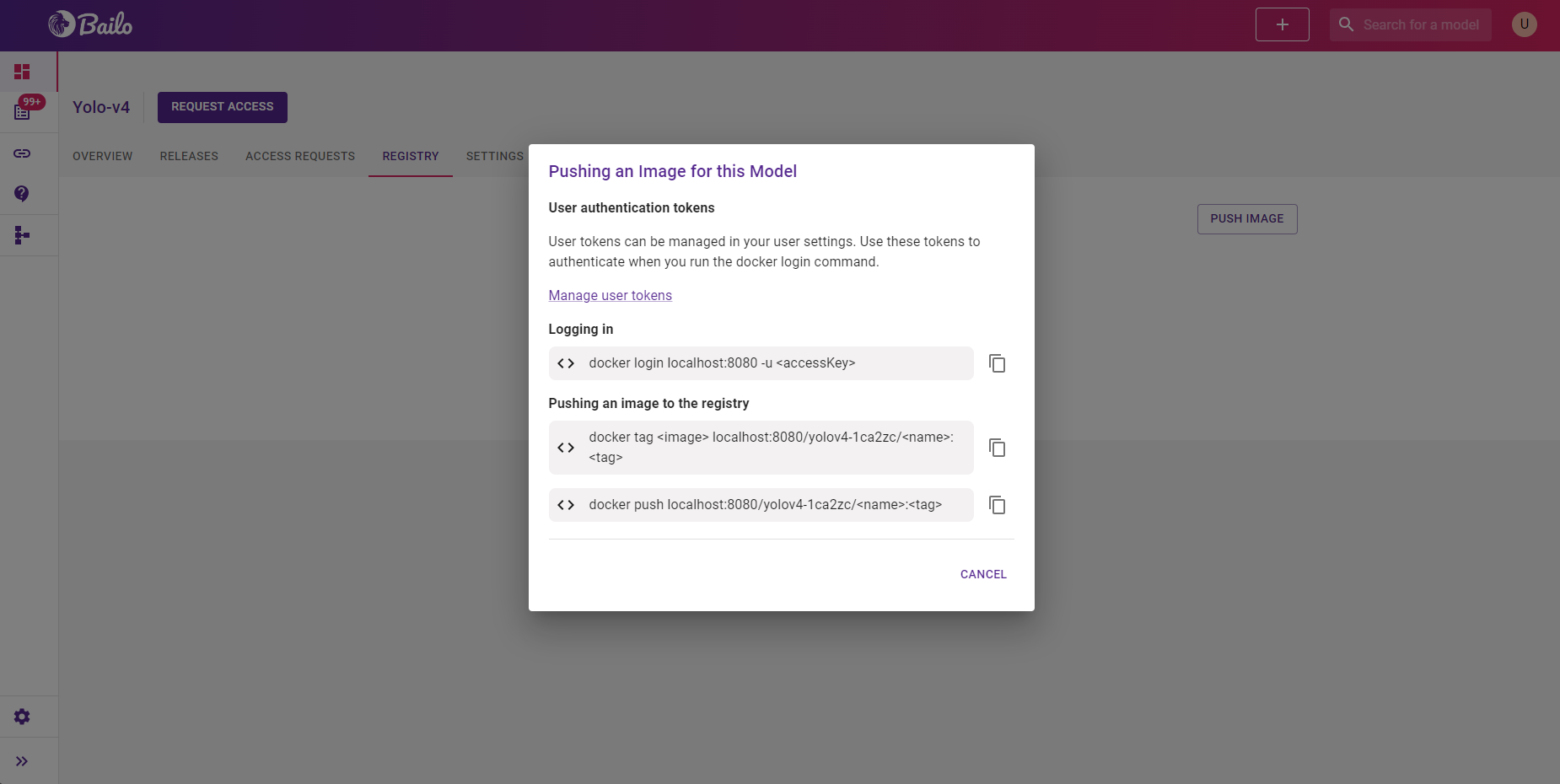Open the user account menu avatar
The width and height of the screenshot is (1560, 784).
pyautogui.click(x=1523, y=24)
